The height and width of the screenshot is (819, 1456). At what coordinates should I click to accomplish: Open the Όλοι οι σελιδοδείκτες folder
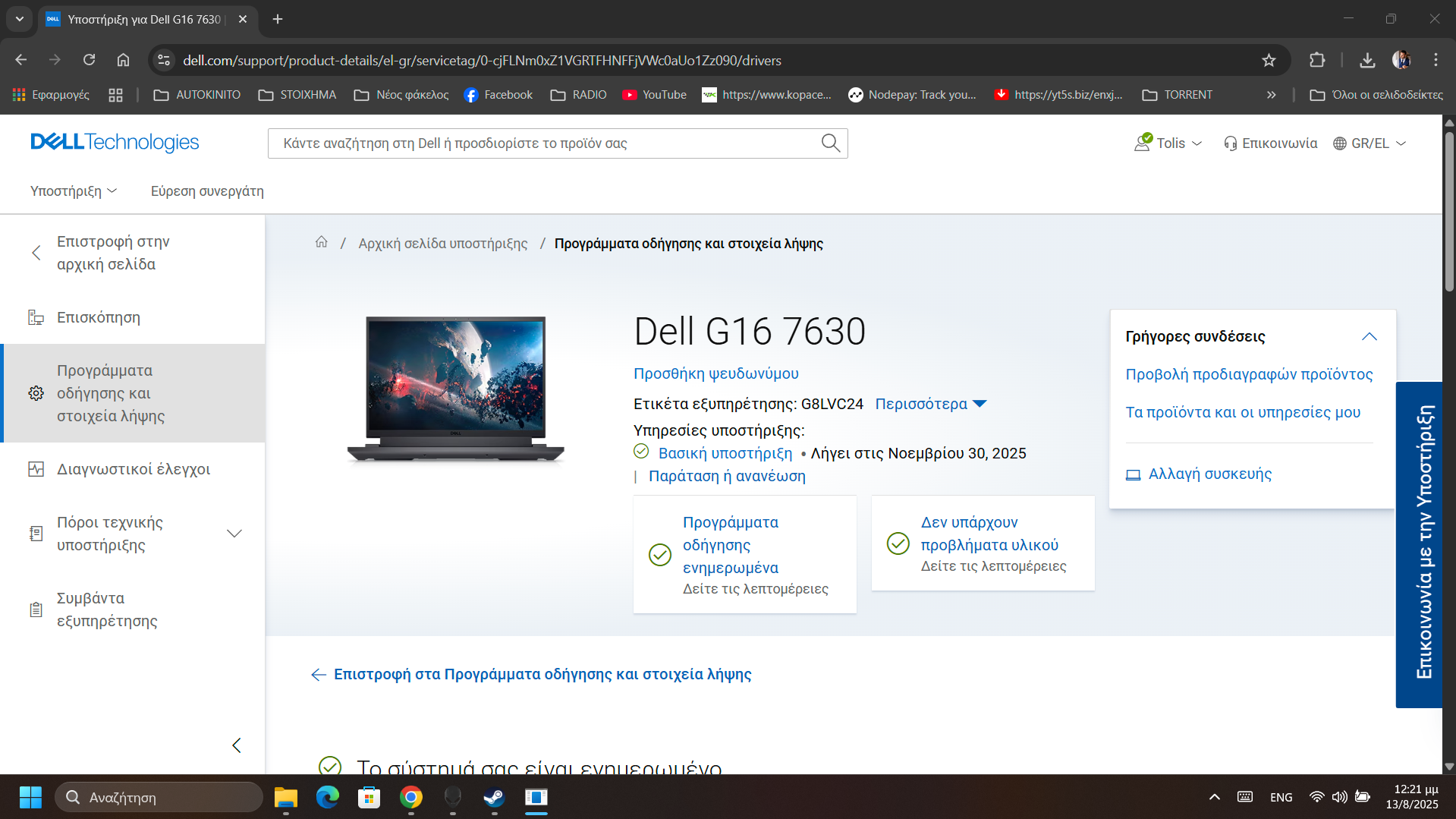1376,95
